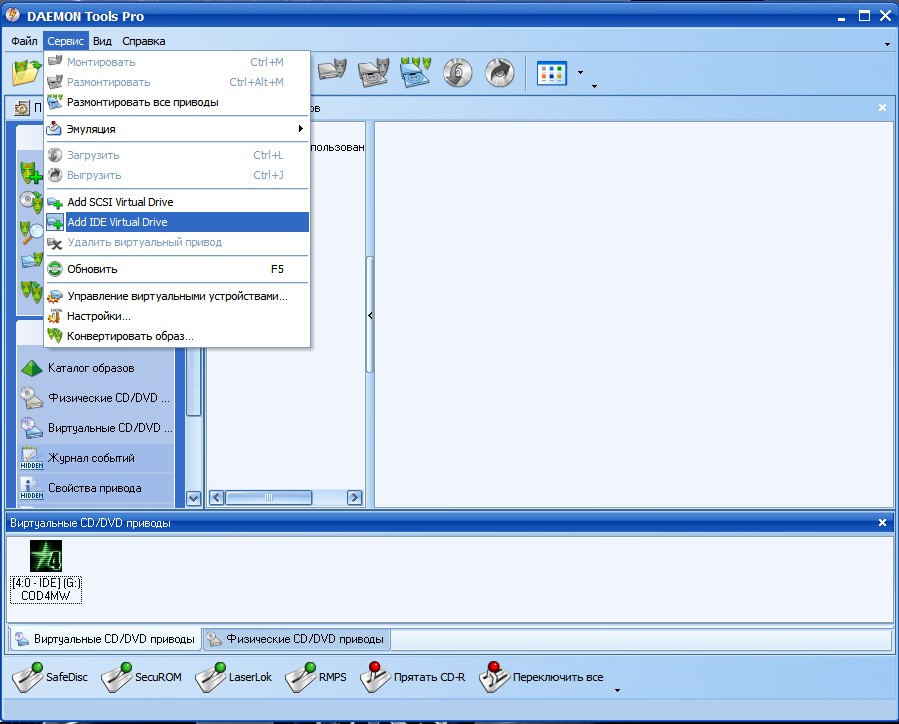Close the Виртуальные CD/DVD приводы panel
The width and height of the screenshot is (899, 724).
[882, 523]
